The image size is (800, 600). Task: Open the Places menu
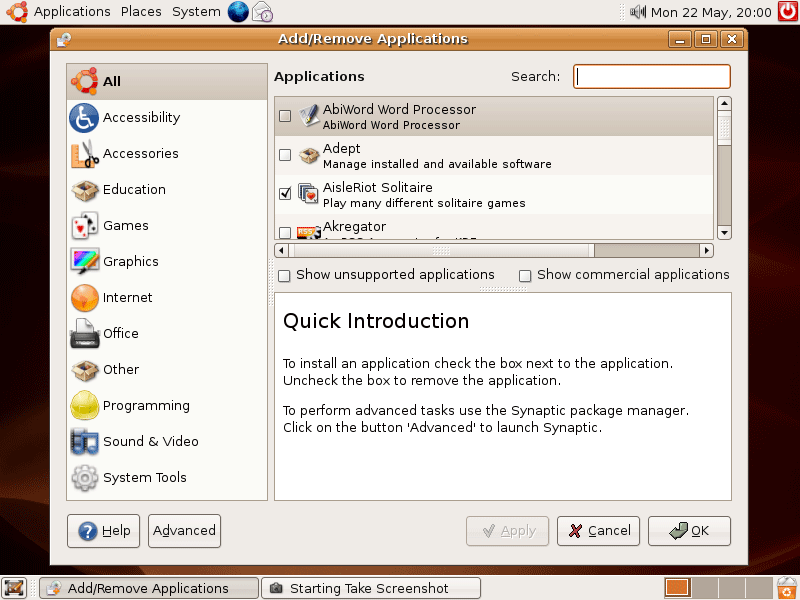[x=141, y=12]
